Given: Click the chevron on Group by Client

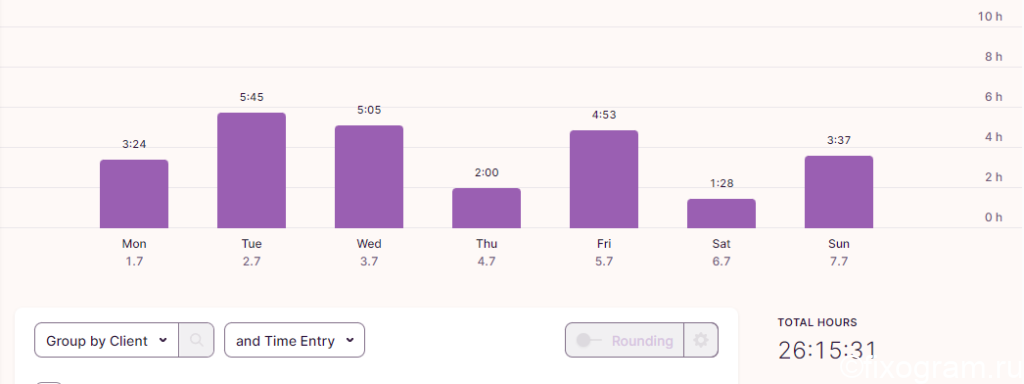Looking at the screenshot, I should click(163, 340).
